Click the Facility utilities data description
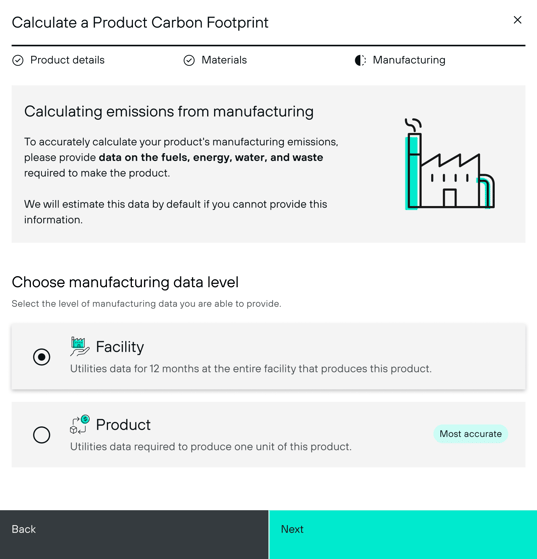Viewport: 537px width, 559px height. pos(251,369)
